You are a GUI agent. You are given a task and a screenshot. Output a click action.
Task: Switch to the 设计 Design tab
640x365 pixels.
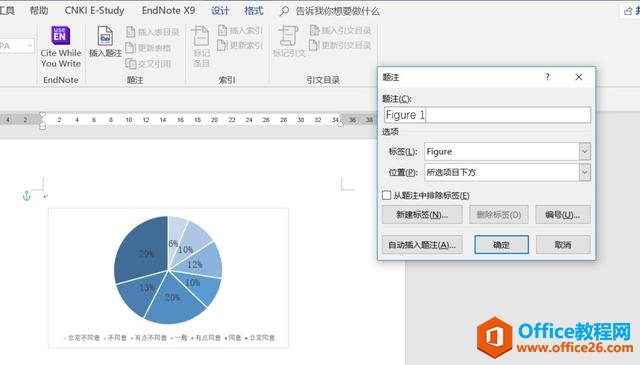coord(220,11)
